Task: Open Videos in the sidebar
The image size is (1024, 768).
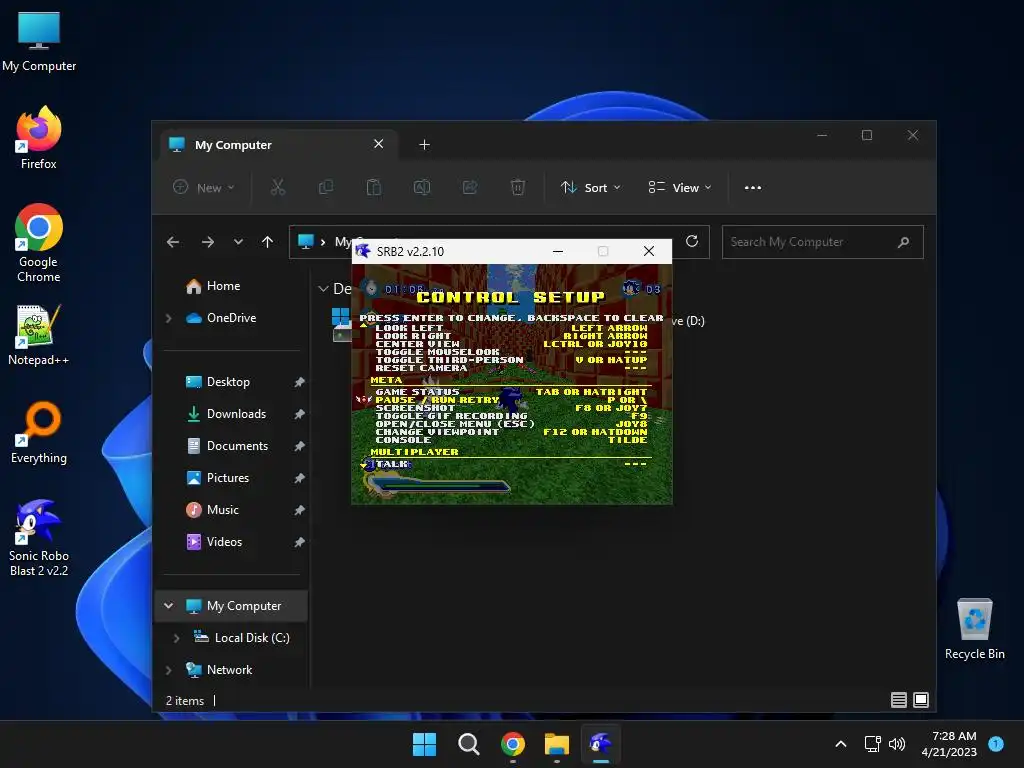Action: [214, 542]
